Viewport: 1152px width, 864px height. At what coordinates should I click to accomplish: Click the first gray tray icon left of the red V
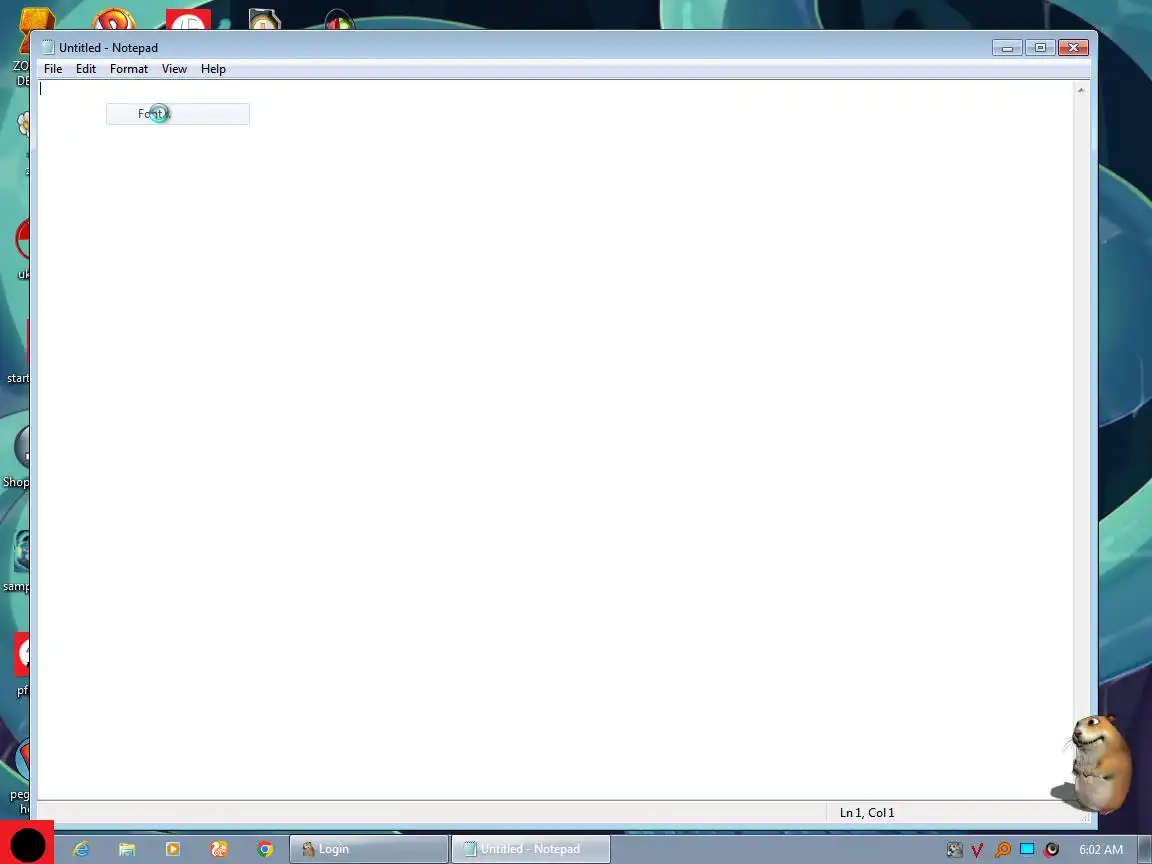(x=954, y=850)
